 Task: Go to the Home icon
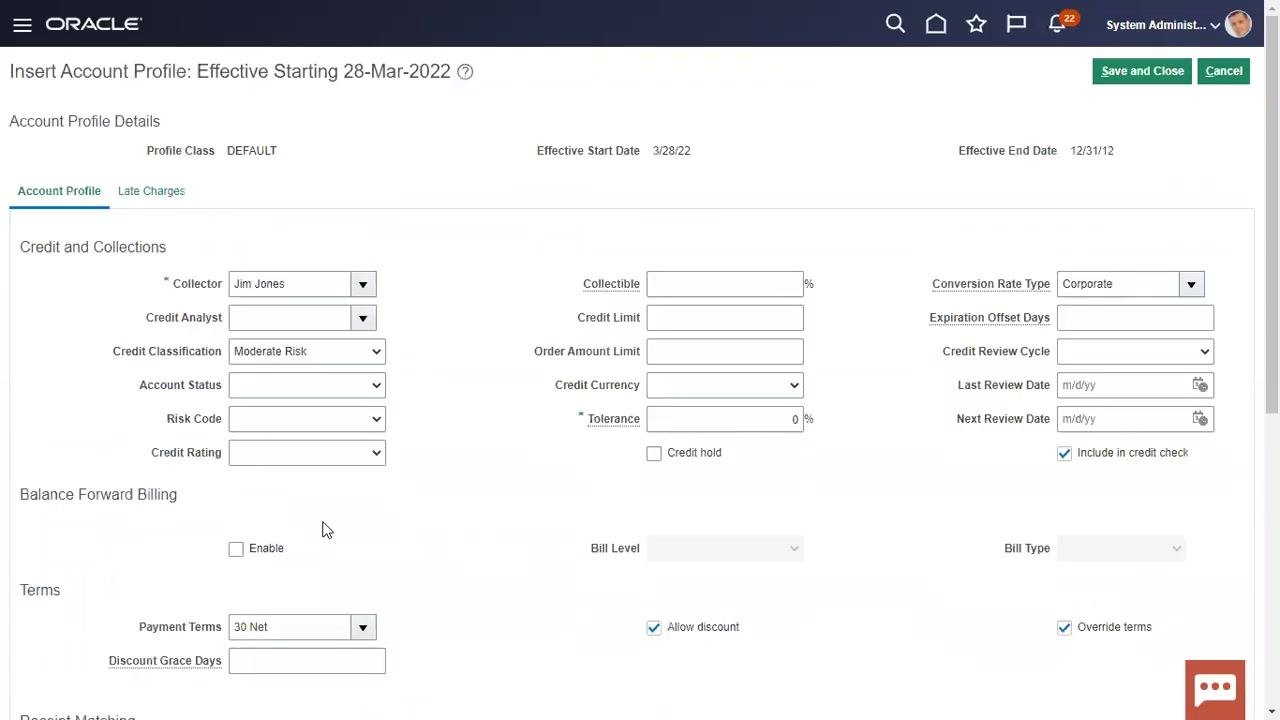tap(936, 24)
